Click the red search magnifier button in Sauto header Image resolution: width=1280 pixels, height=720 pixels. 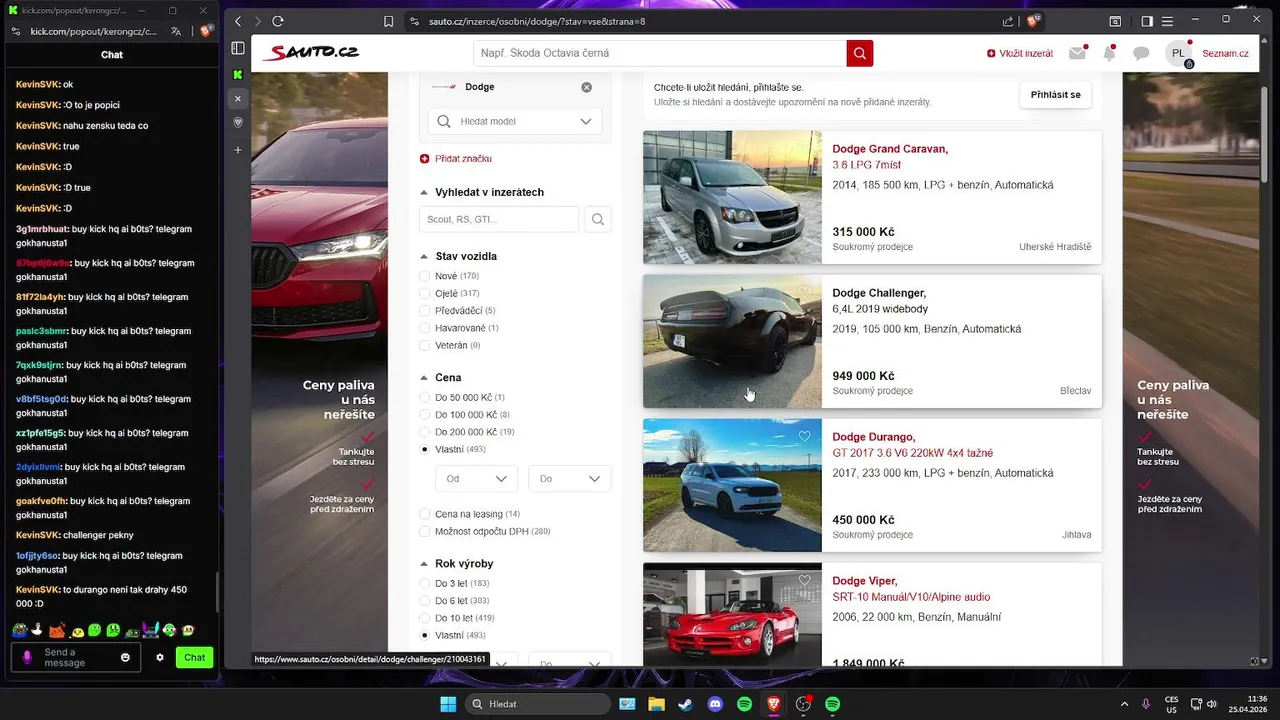tap(859, 53)
